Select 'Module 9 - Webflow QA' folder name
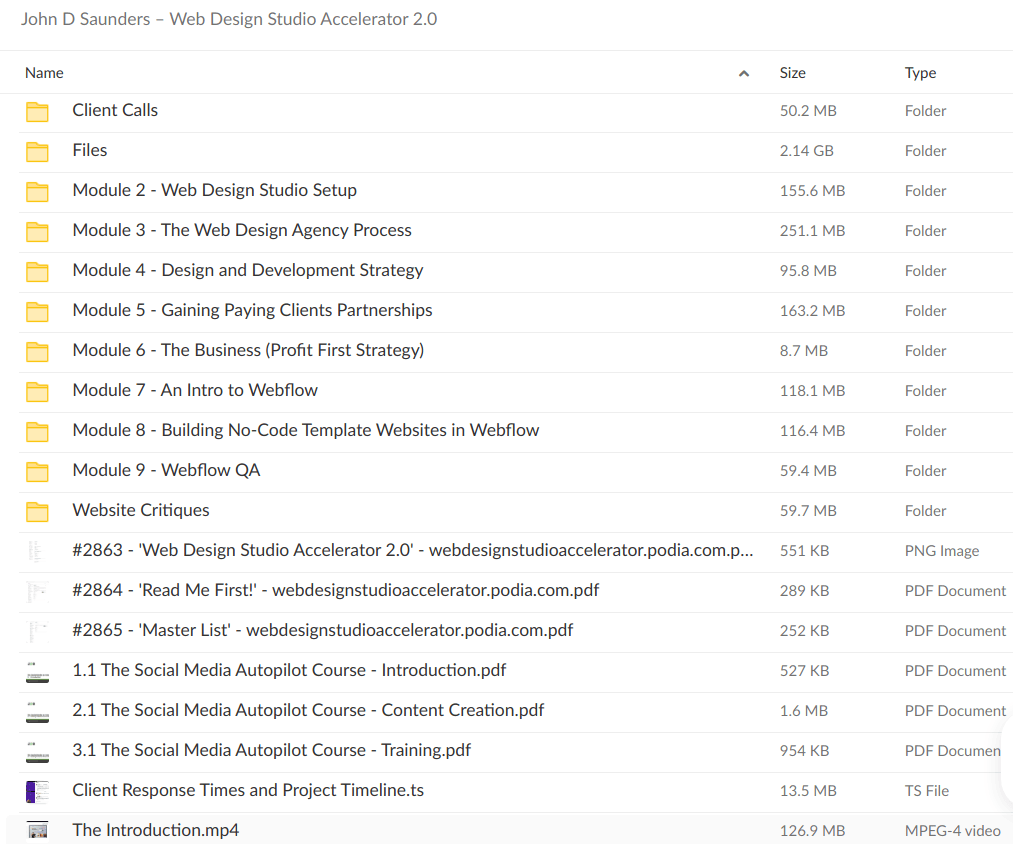Image resolution: width=1013 pixels, height=844 pixels. [x=166, y=470]
